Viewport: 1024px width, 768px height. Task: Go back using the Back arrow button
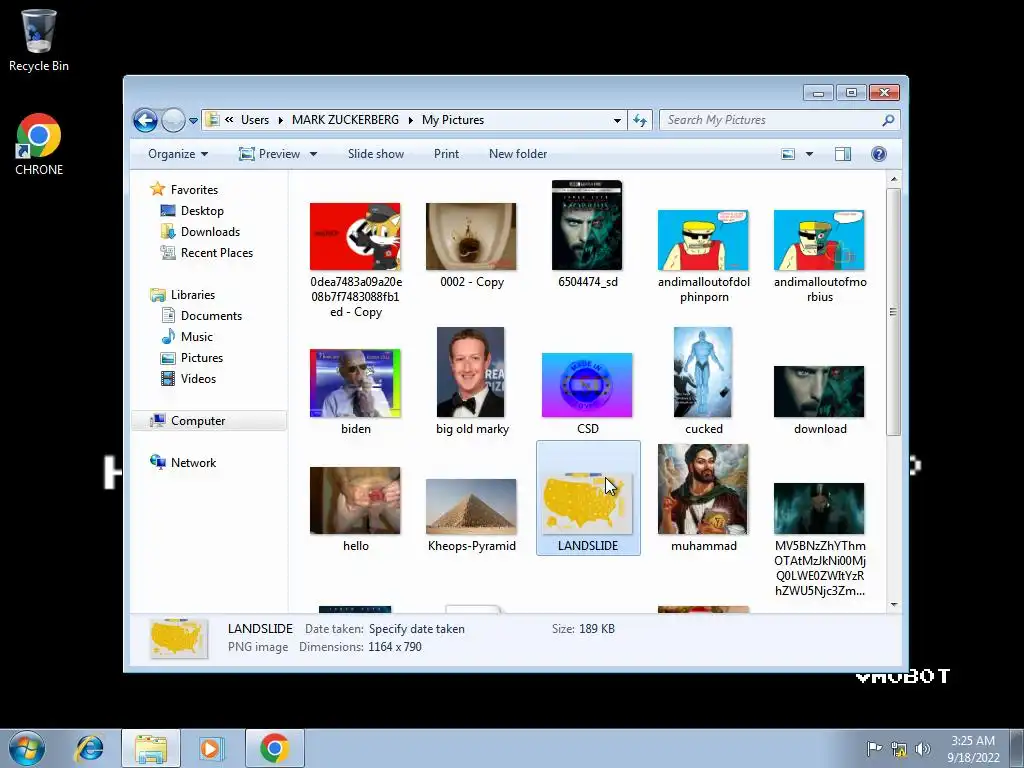point(145,120)
